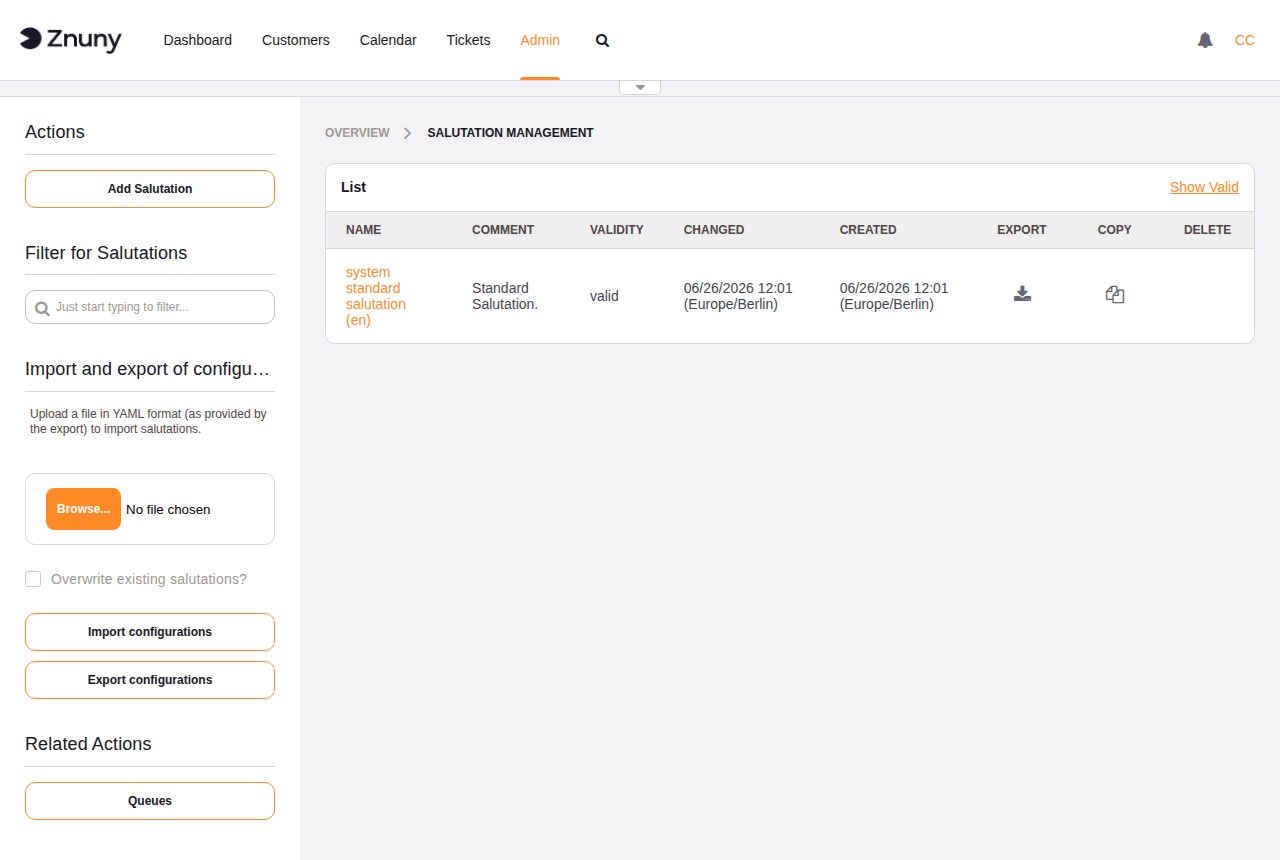The image size is (1280, 860).
Task: Focus the filter for salutations field
Action: click(150, 307)
